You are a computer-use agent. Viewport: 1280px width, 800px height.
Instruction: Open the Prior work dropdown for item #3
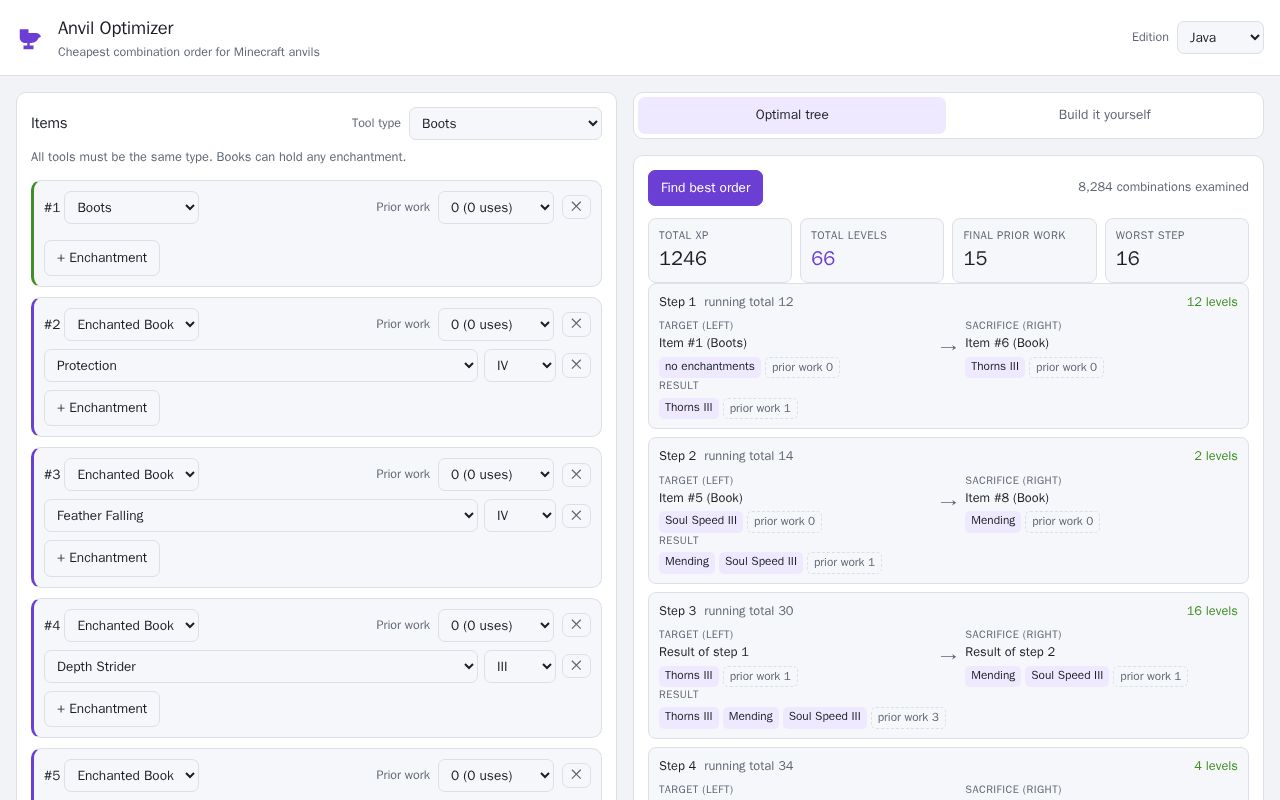tap(496, 474)
